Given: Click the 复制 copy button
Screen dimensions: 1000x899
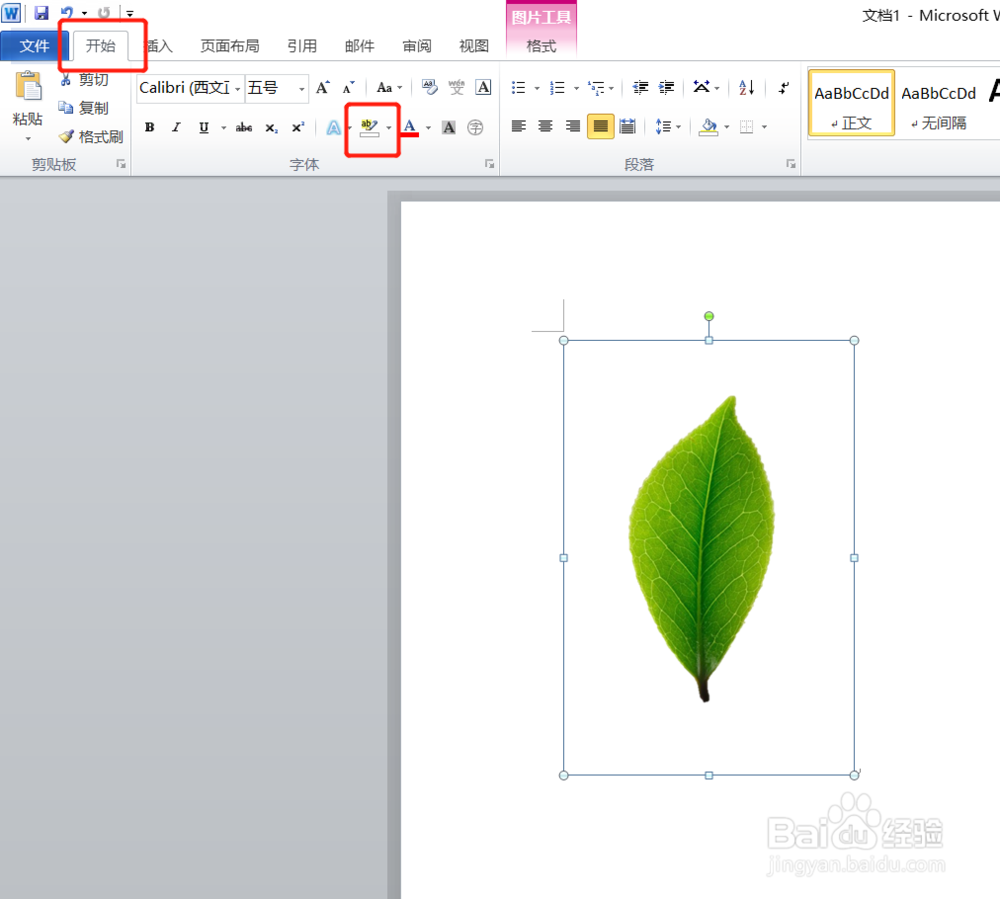Looking at the screenshot, I should [85, 108].
